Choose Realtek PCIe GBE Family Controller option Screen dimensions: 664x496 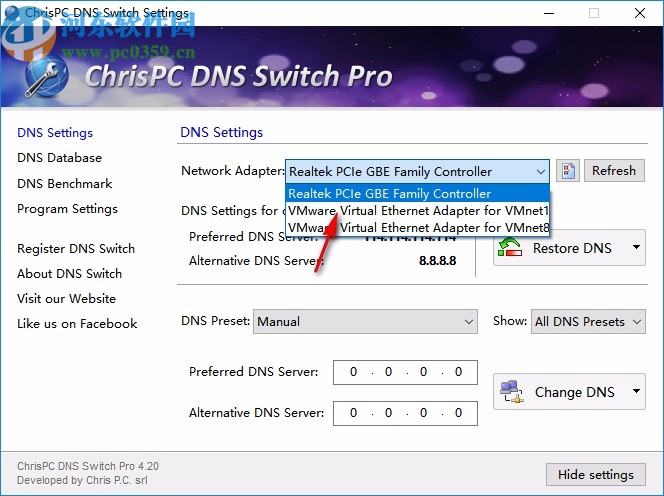(x=417, y=194)
